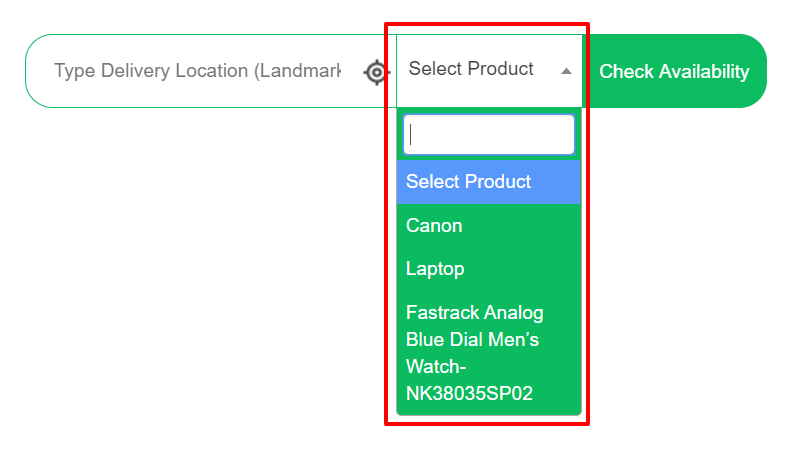This screenshot has width=790, height=454.
Task: Place cursor in product filter input
Action: 488,135
